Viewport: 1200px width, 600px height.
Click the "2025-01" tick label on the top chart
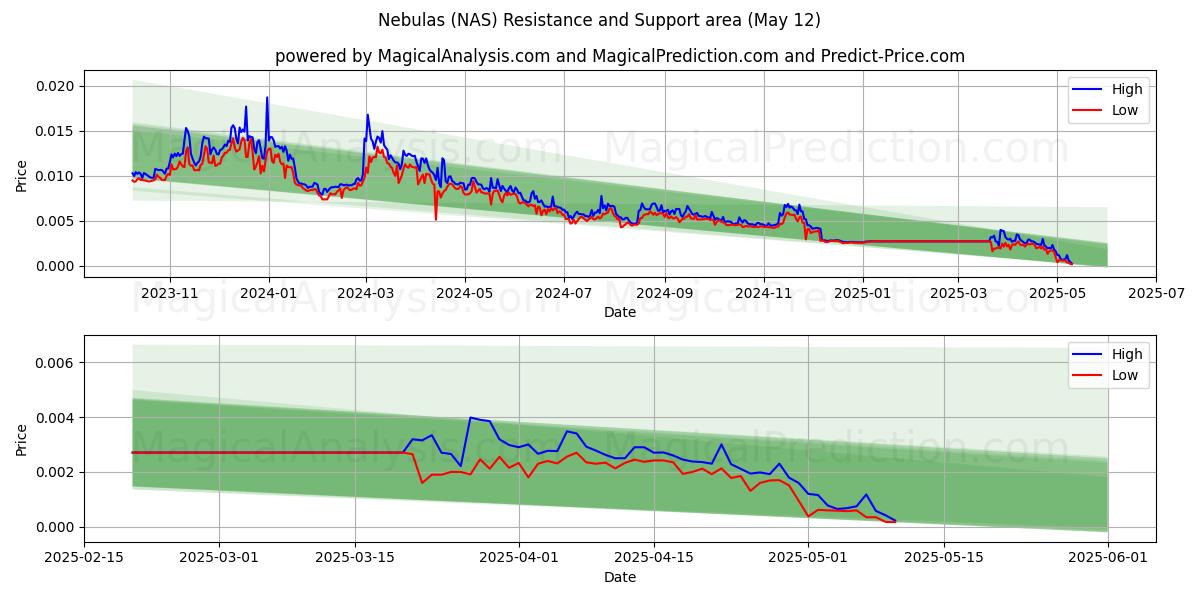coord(862,293)
